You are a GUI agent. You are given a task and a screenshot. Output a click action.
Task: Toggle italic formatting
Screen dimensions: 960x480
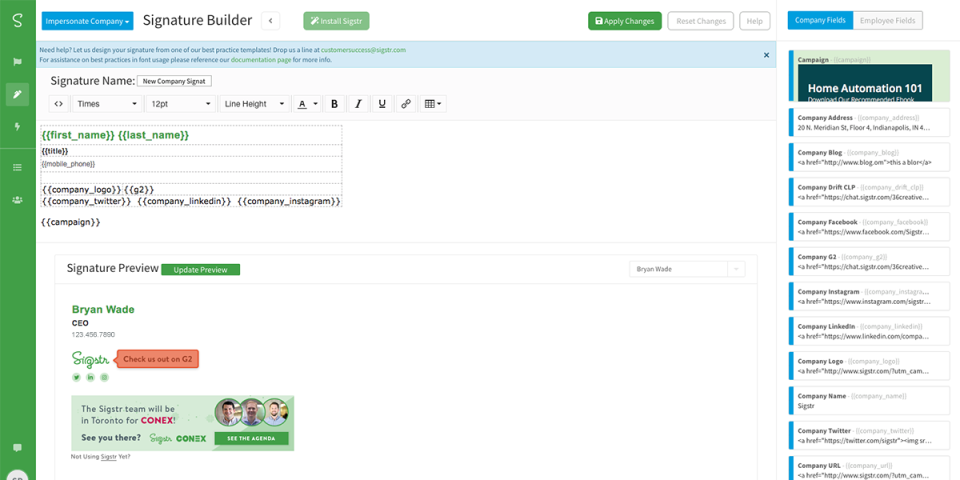358,104
